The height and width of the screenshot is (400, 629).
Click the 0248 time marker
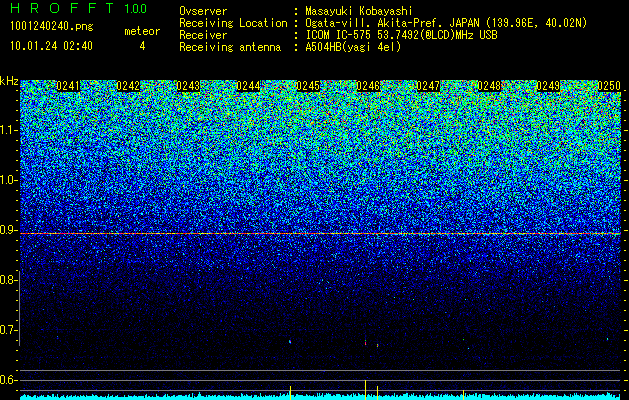pos(489,86)
